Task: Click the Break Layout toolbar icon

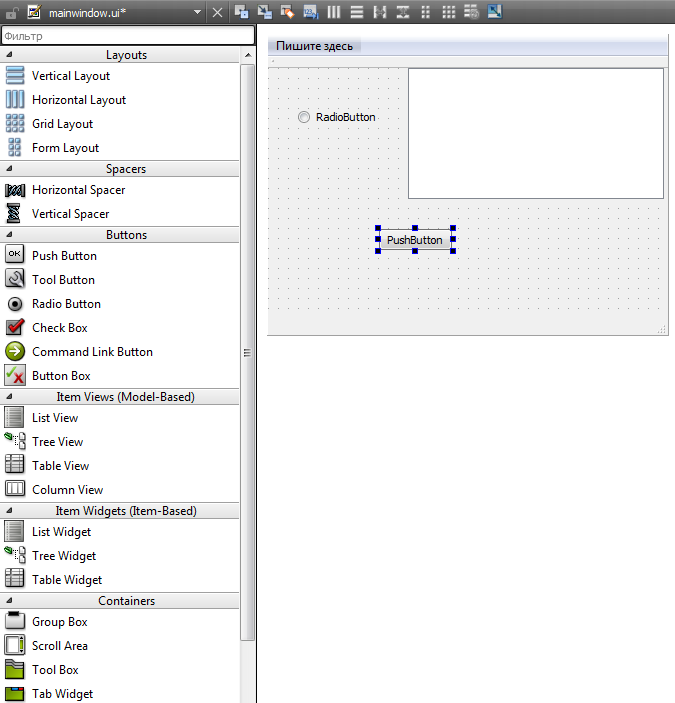Action: click(x=472, y=12)
